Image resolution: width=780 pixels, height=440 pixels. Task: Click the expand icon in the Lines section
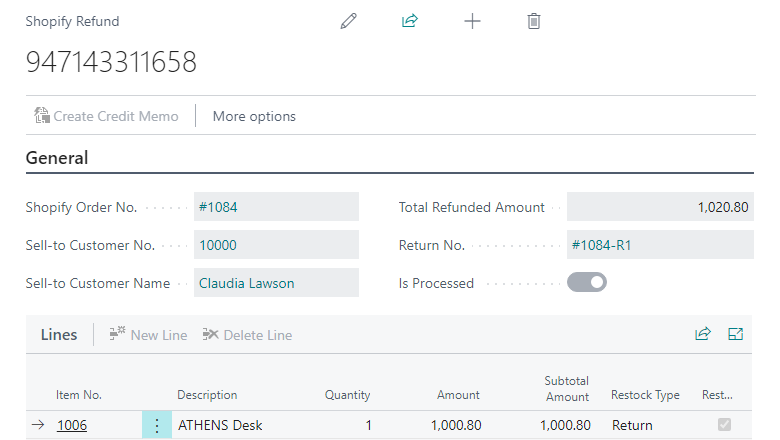click(x=735, y=334)
